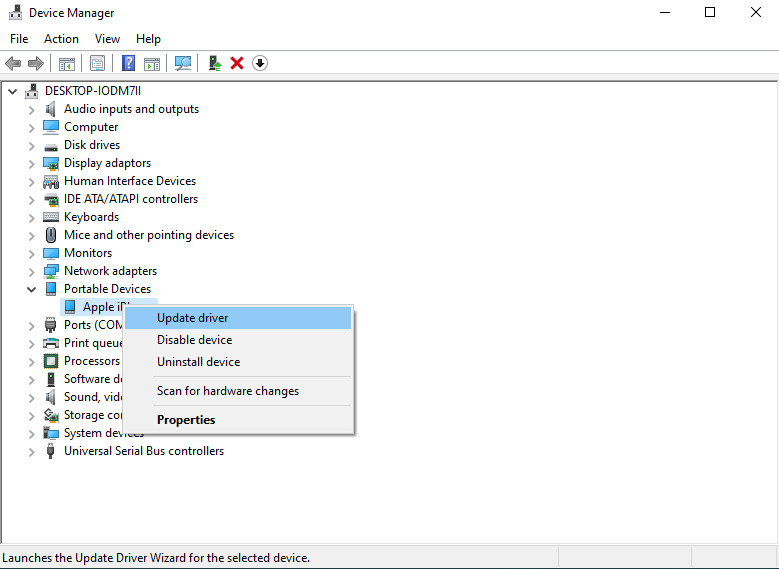Click Show/Hide Action Pane toolbar icon
Viewport: 779px width, 569px height.
point(152,64)
